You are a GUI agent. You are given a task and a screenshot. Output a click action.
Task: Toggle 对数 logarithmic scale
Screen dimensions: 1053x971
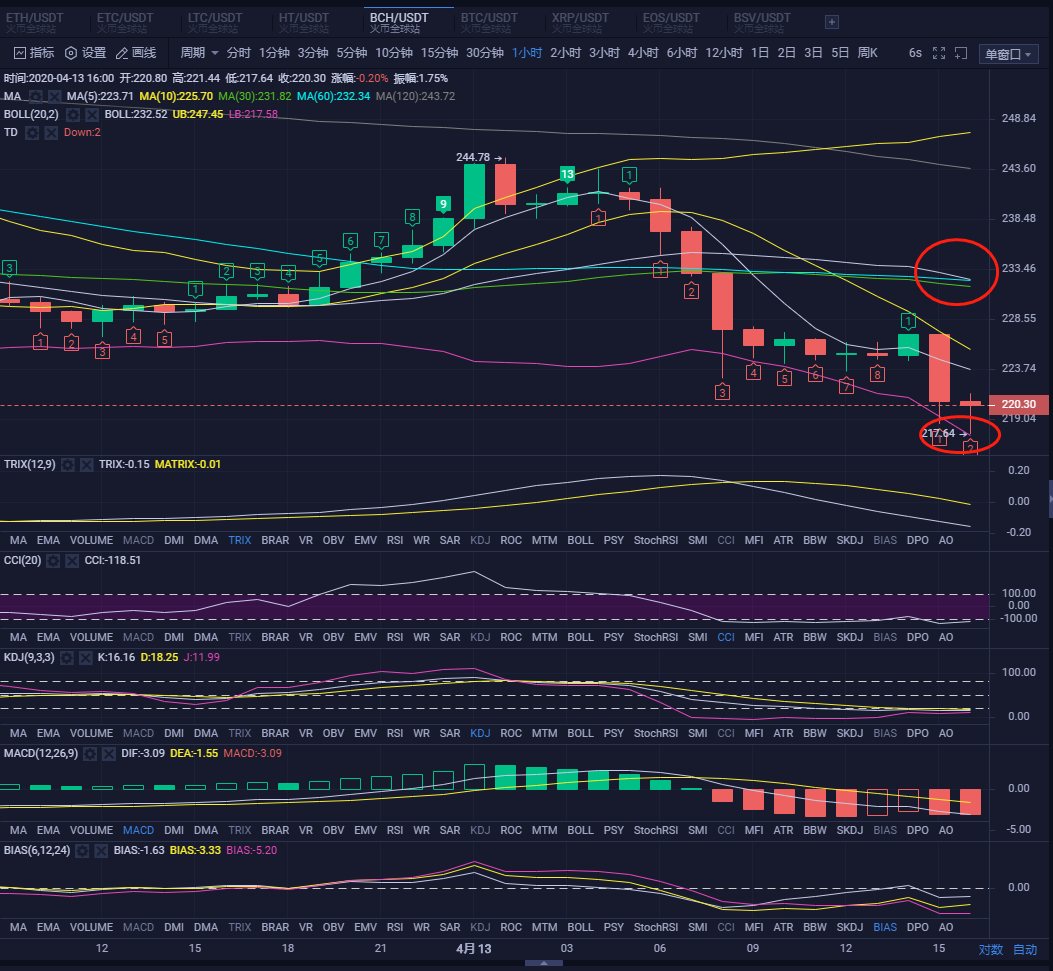[991, 949]
